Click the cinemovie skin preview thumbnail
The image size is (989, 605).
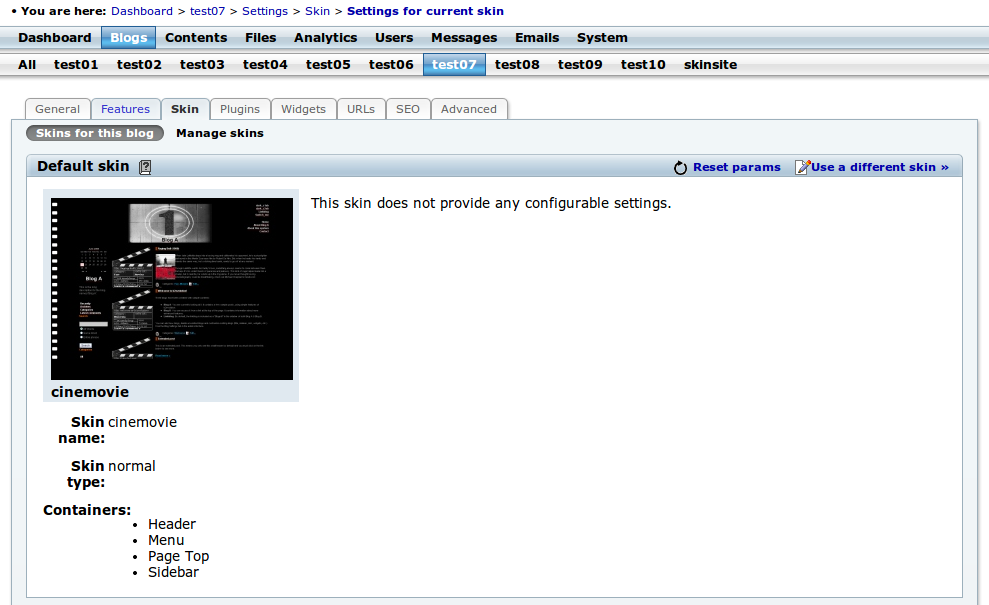[172, 289]
